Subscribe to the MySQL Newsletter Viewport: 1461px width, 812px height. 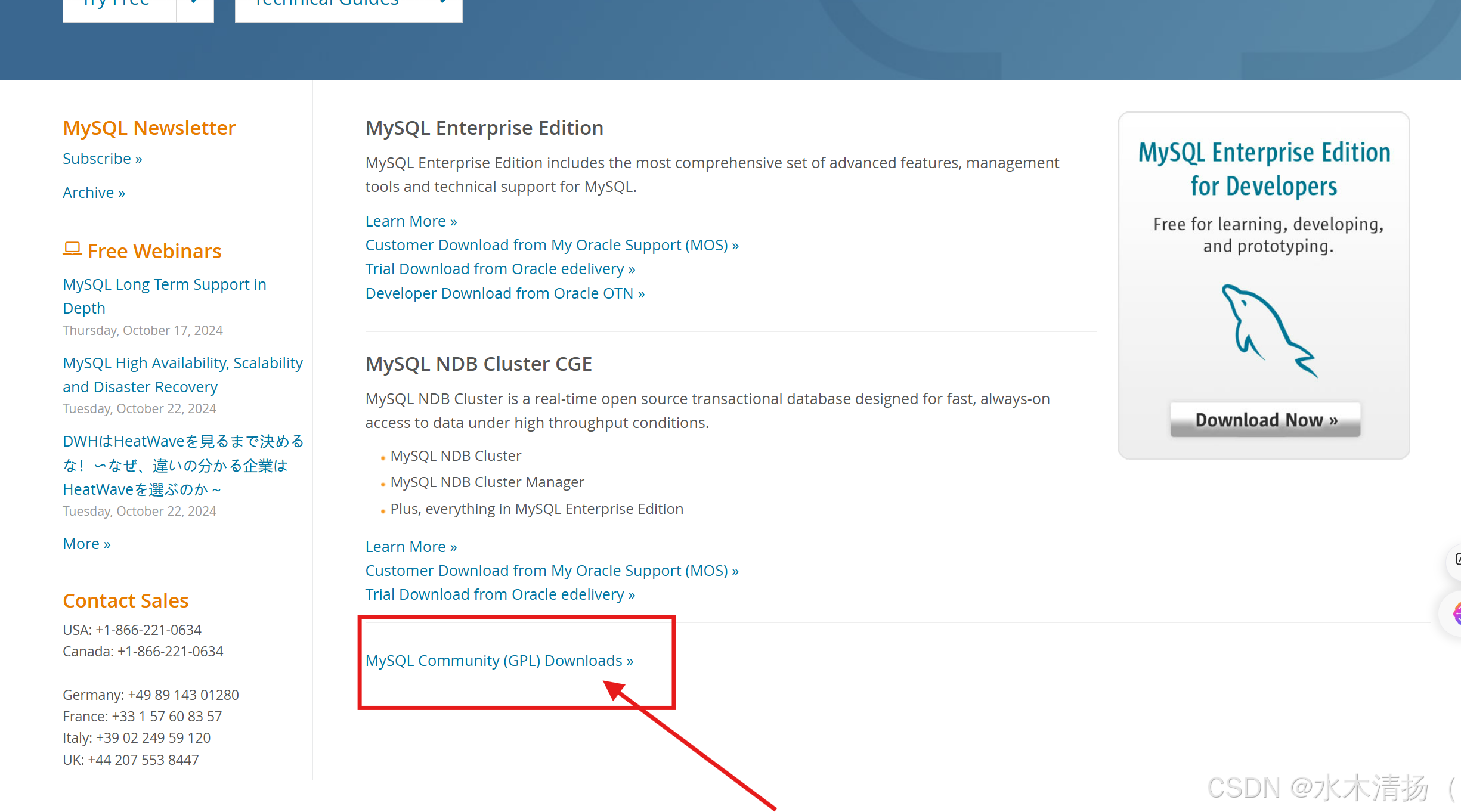click(x=102, y=158)
